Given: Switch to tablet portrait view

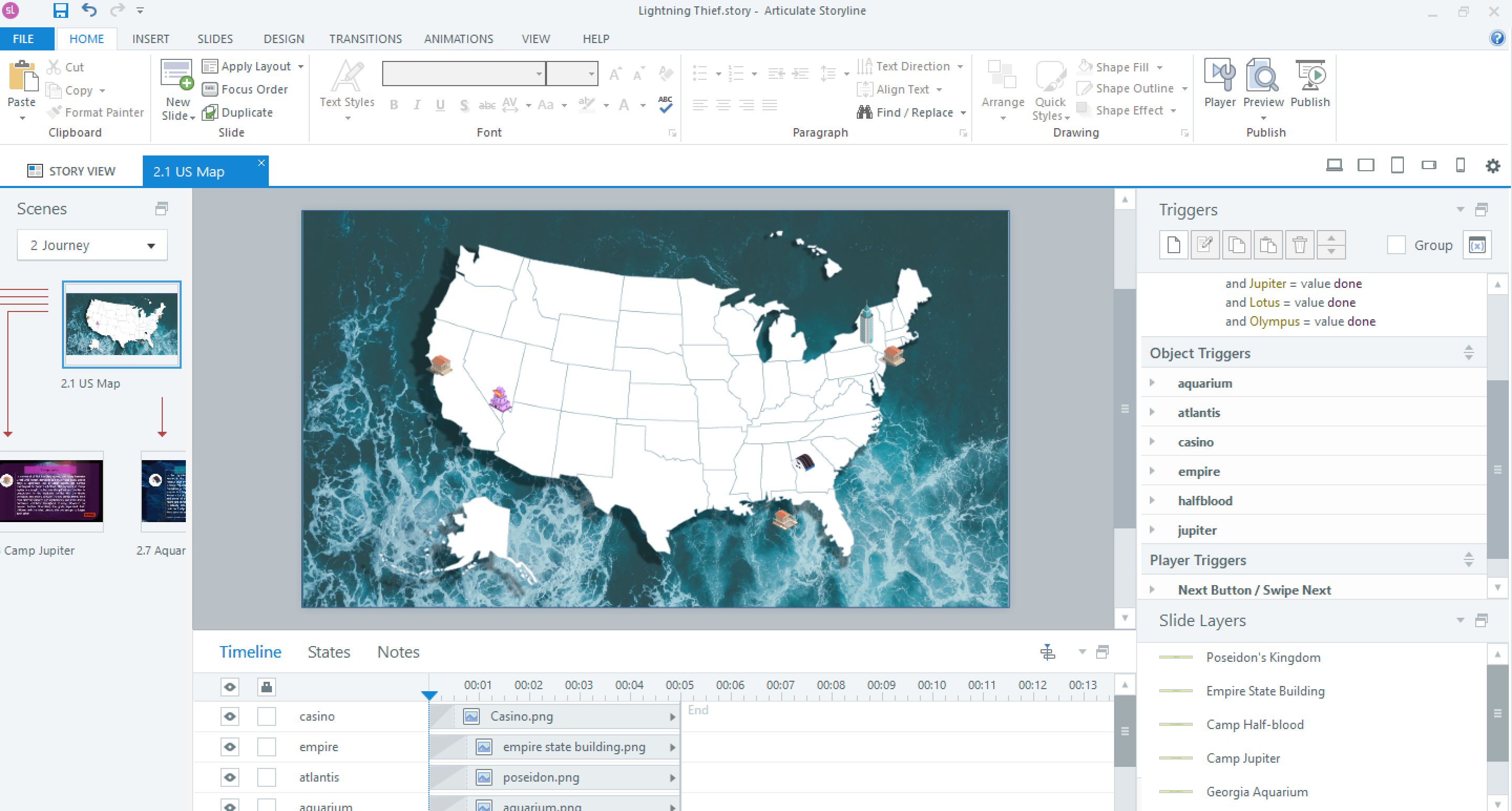Looking at the screenshot, I should [1398, 165].
